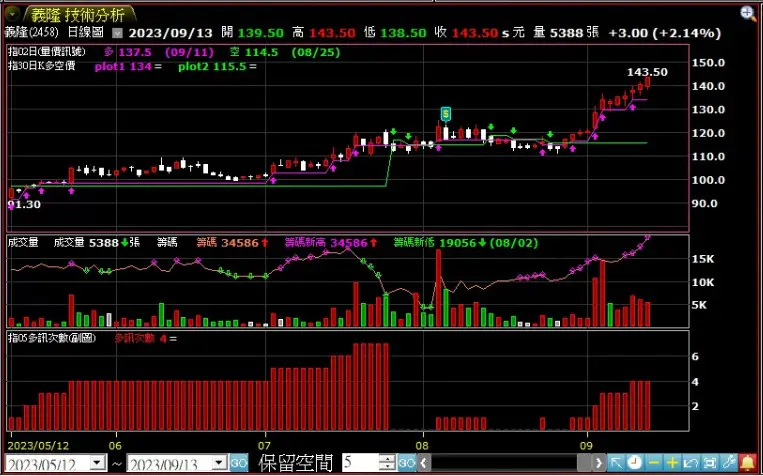Click the 09 month marker on time axis
Image resolution: width=763 pixels, height=476 pixels.
(x=587, y=445)
